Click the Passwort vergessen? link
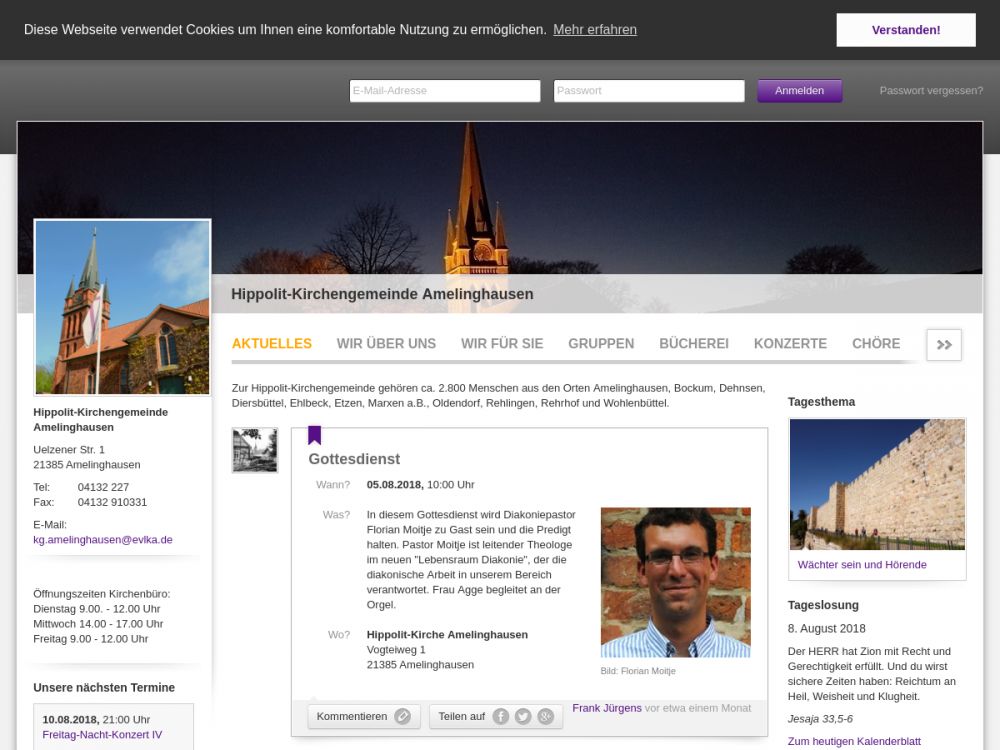The width and height of the screenshot is (1000, 750). click(x=931, y=91)
